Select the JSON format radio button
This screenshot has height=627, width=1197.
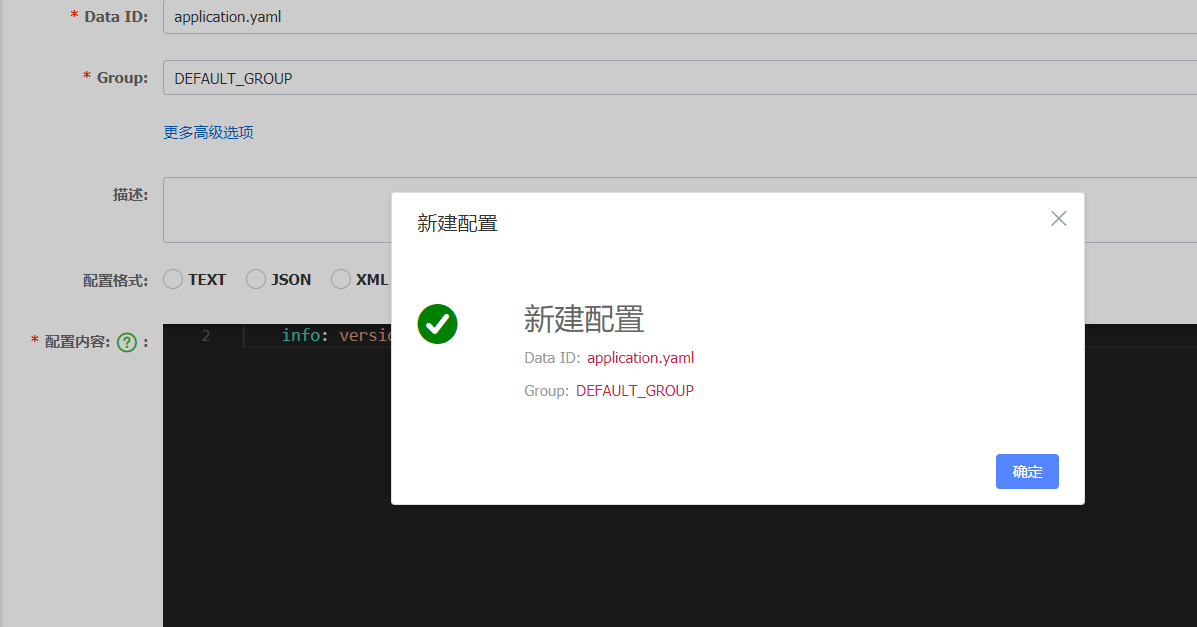(256, 280)
